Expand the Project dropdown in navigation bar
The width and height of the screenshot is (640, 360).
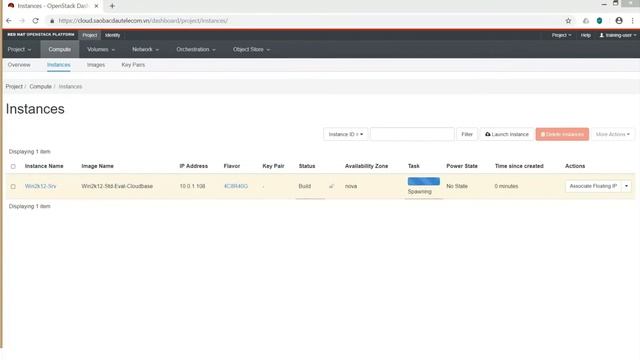point(19,49)
